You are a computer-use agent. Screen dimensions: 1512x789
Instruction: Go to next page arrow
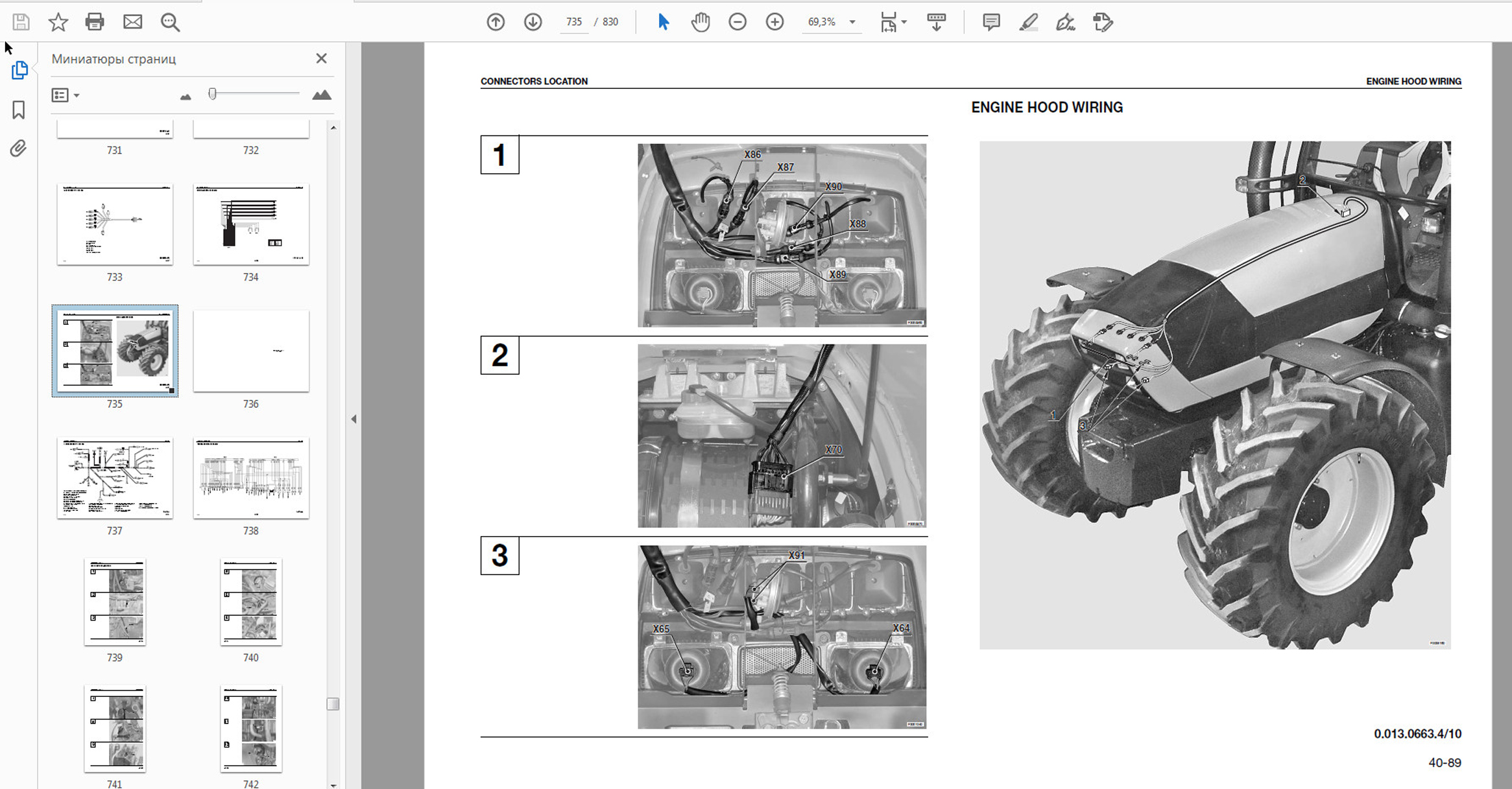pyautogui.click(x=533, y=22)
